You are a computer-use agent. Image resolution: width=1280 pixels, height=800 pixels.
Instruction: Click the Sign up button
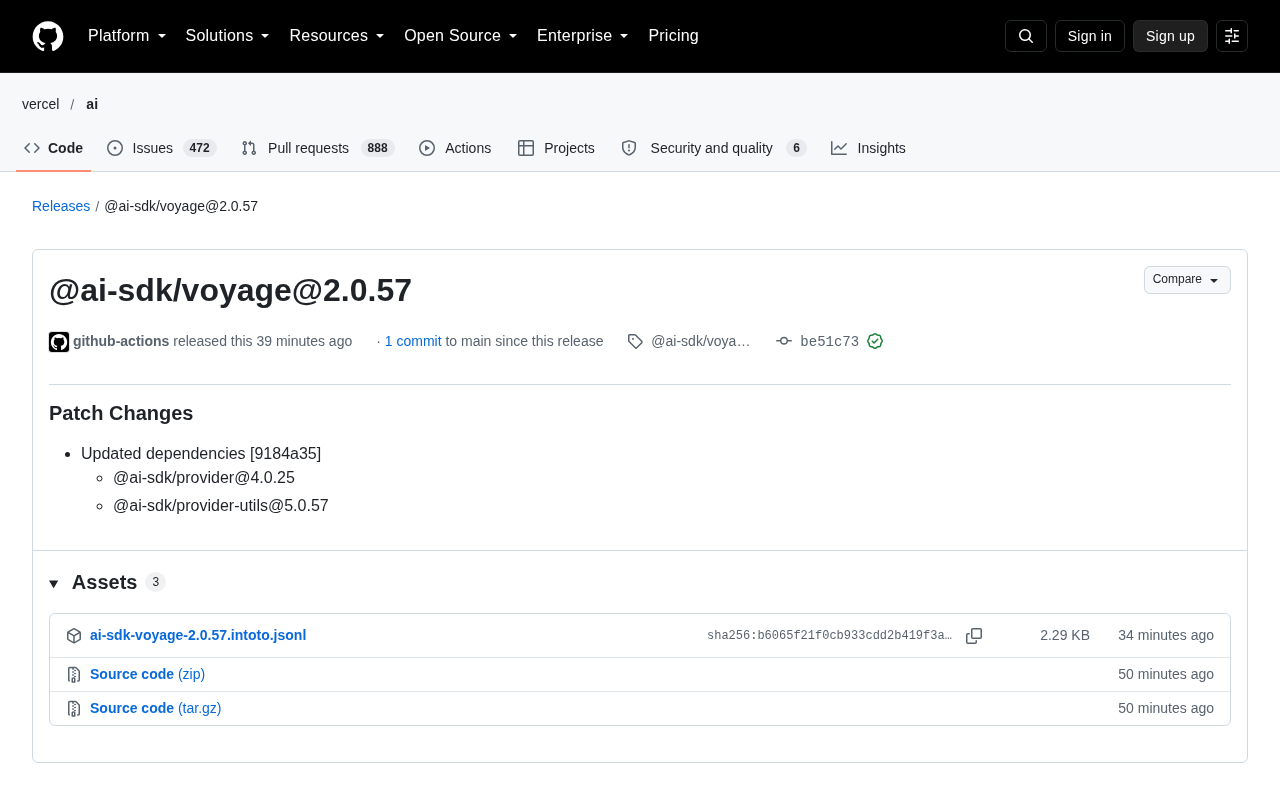point(1170,36)
